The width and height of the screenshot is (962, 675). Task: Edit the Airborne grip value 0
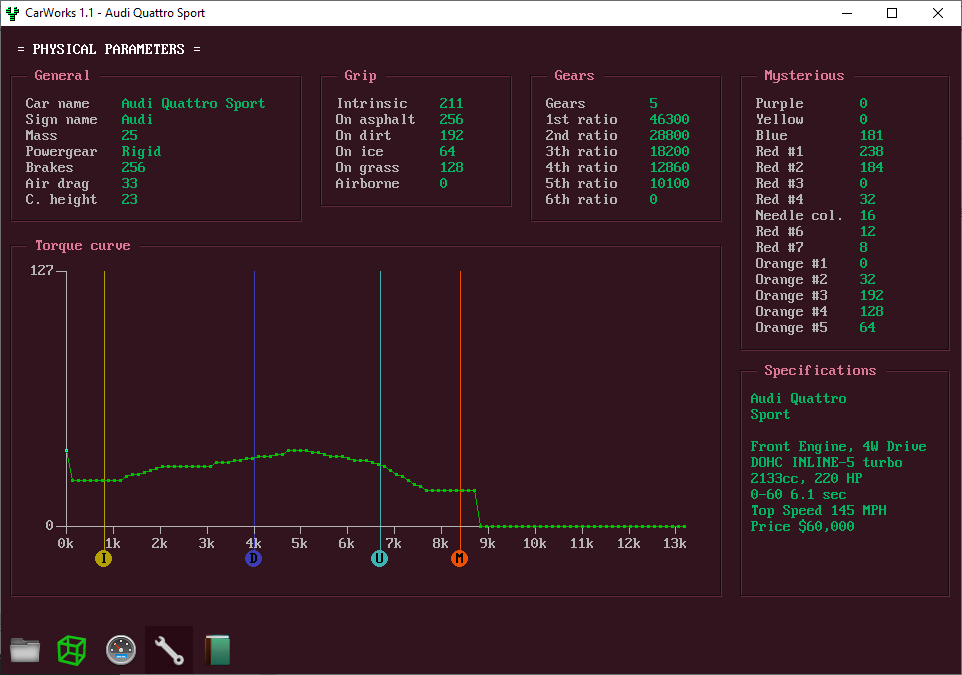443,183
